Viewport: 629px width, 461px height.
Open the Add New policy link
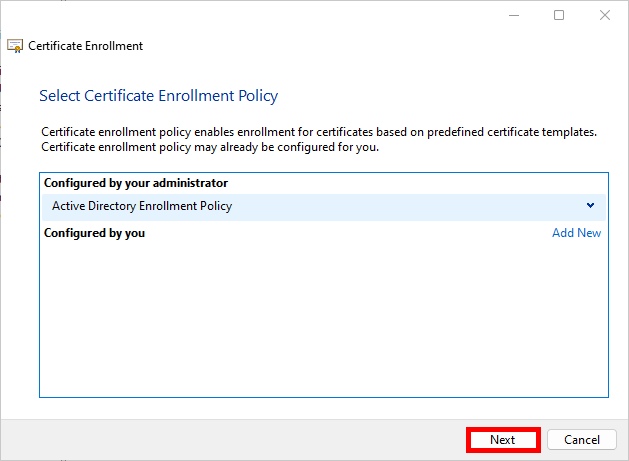pos(576,233)
